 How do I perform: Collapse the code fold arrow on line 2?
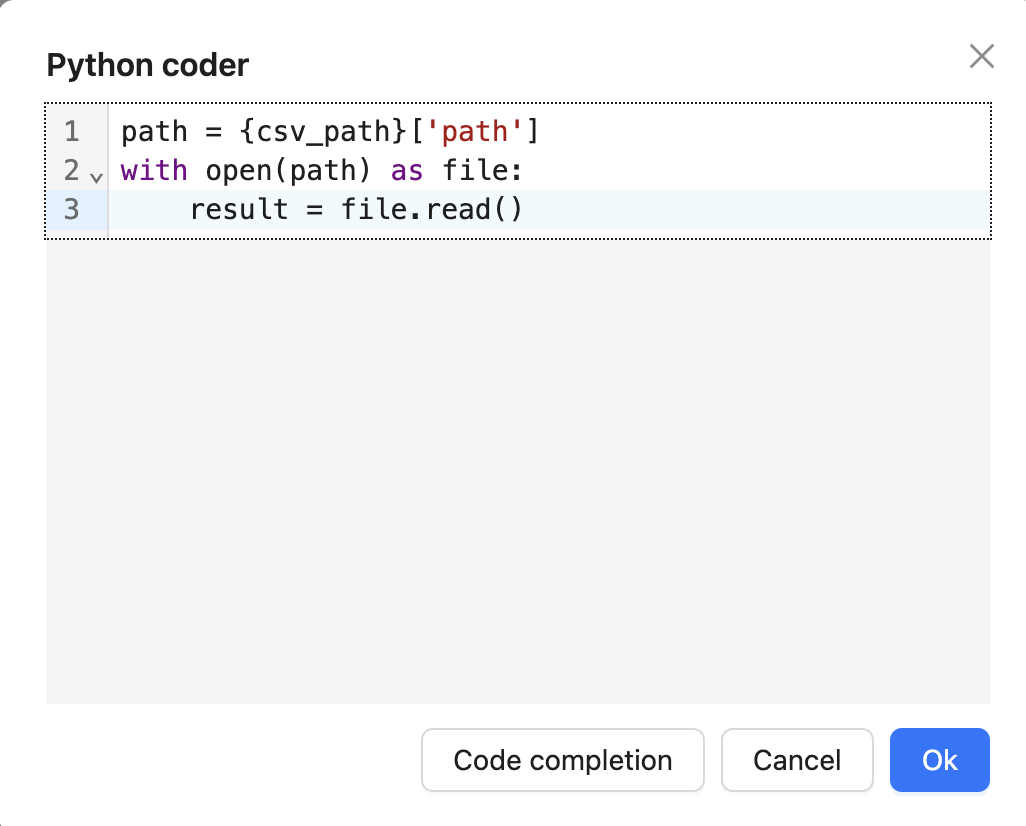(96, 177)
